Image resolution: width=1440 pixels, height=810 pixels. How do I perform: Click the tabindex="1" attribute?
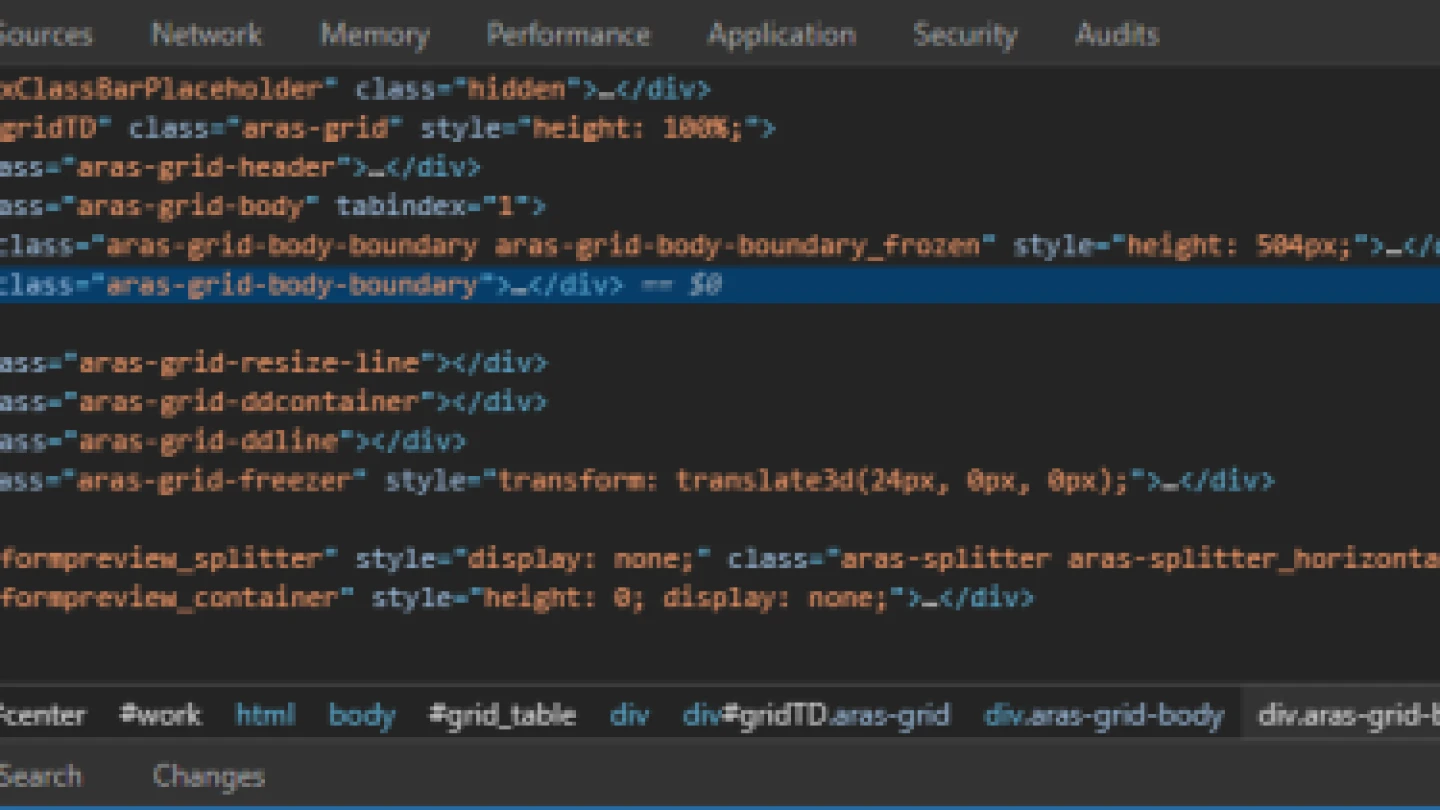[432, 206]
